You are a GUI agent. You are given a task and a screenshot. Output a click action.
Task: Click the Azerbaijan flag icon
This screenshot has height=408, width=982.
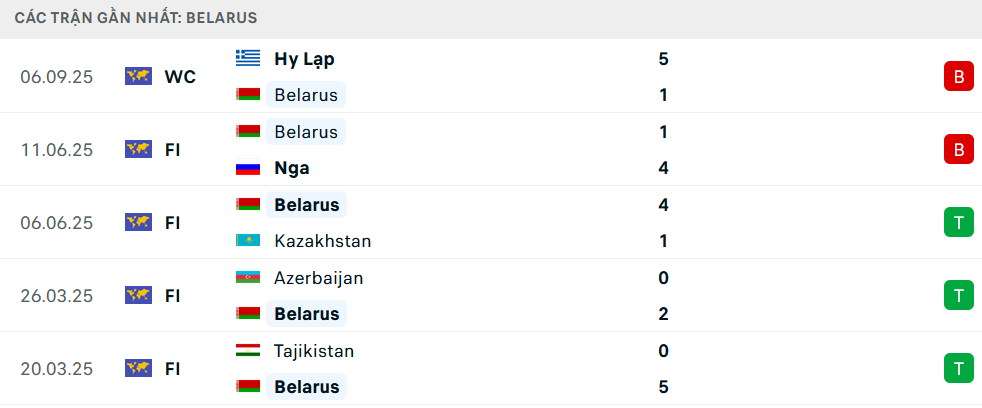coord(247,278)
